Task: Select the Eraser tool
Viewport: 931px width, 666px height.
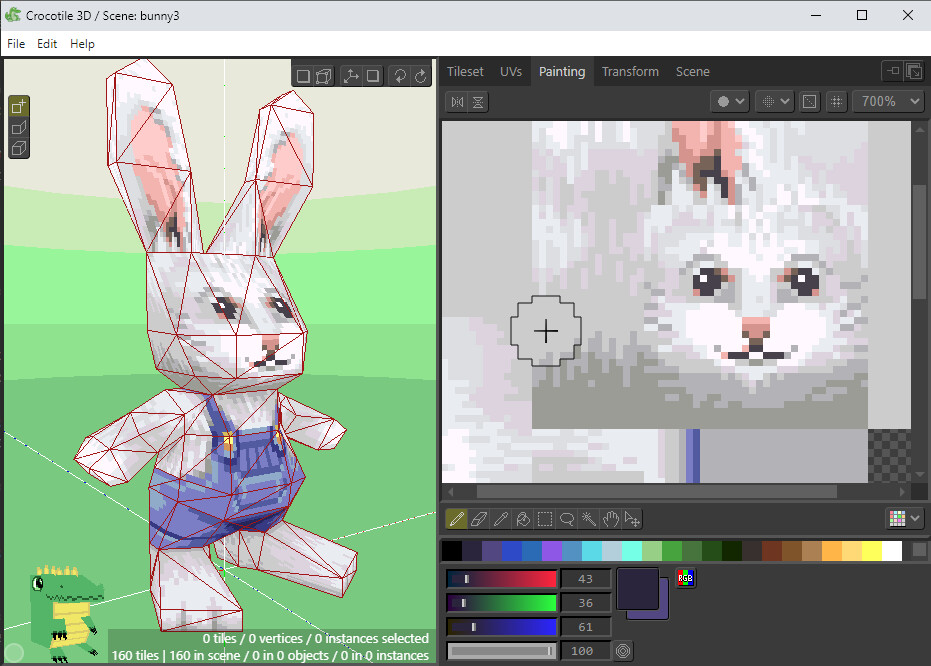Action: click(x=479, y=518)
